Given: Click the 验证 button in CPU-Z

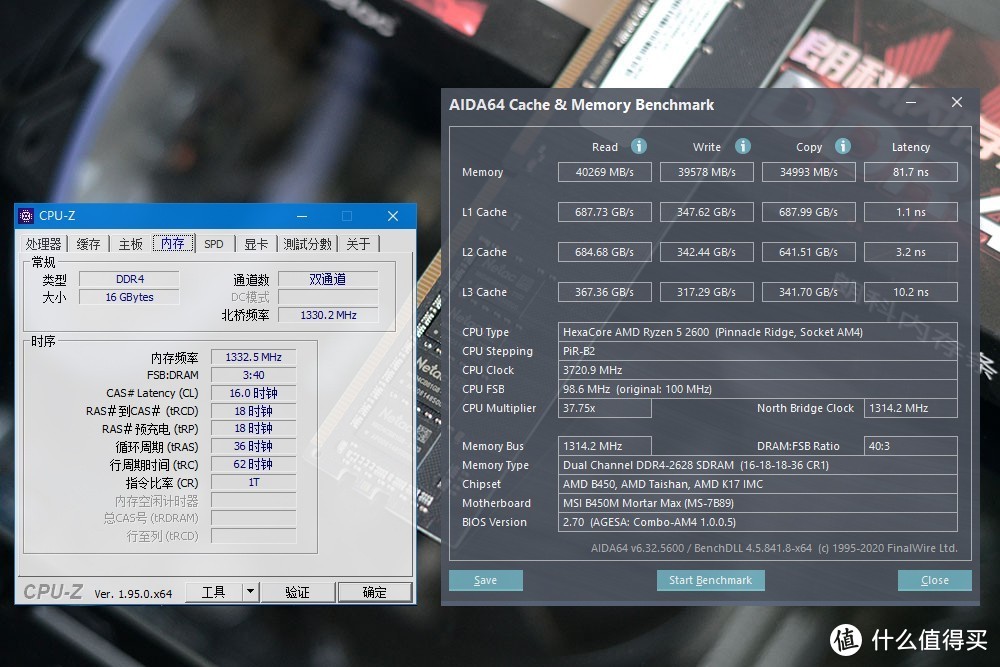Looking at the screenshot, I should 298,592.
